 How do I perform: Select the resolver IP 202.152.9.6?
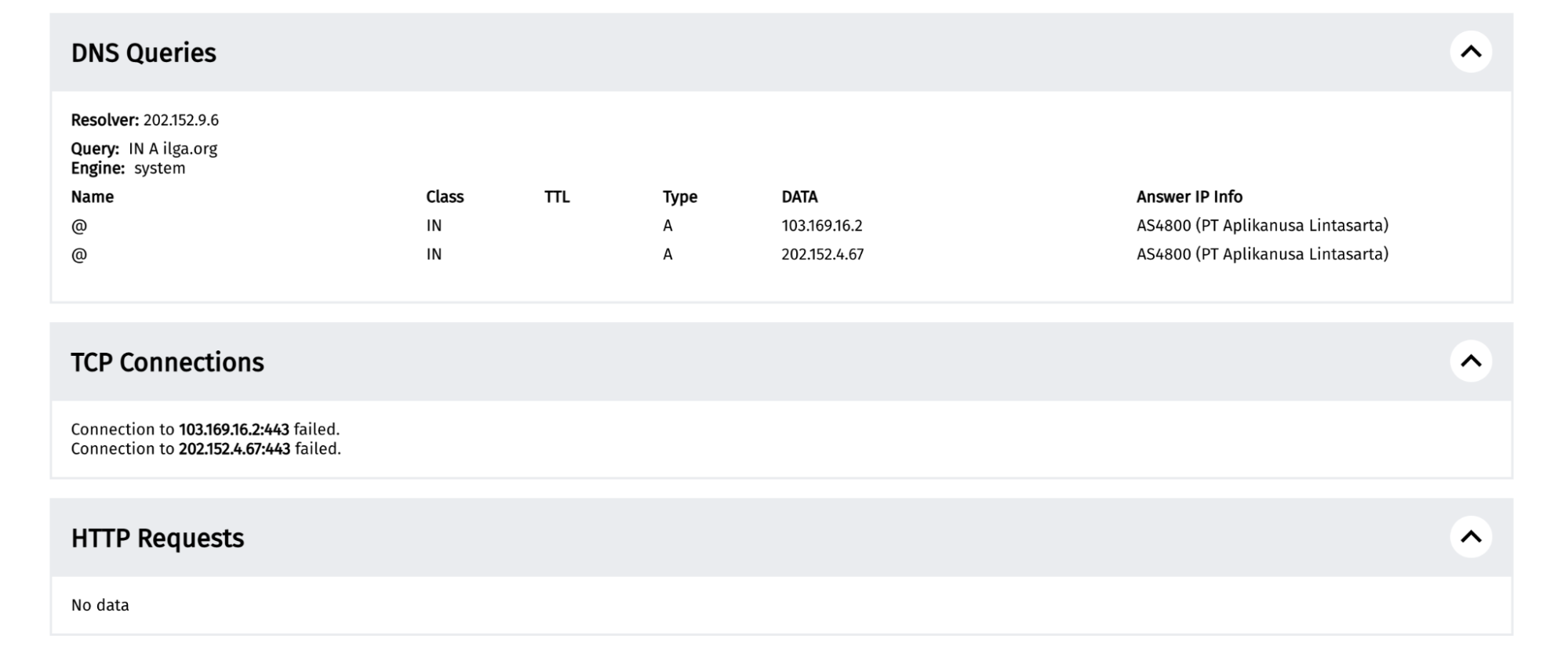(x=180, y=120)
